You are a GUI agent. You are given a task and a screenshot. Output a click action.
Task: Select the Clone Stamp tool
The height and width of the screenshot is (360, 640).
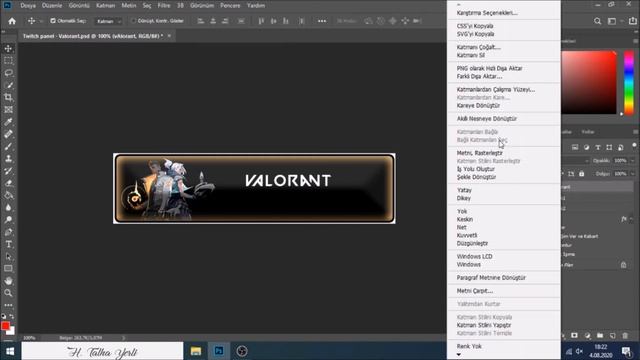8,159
